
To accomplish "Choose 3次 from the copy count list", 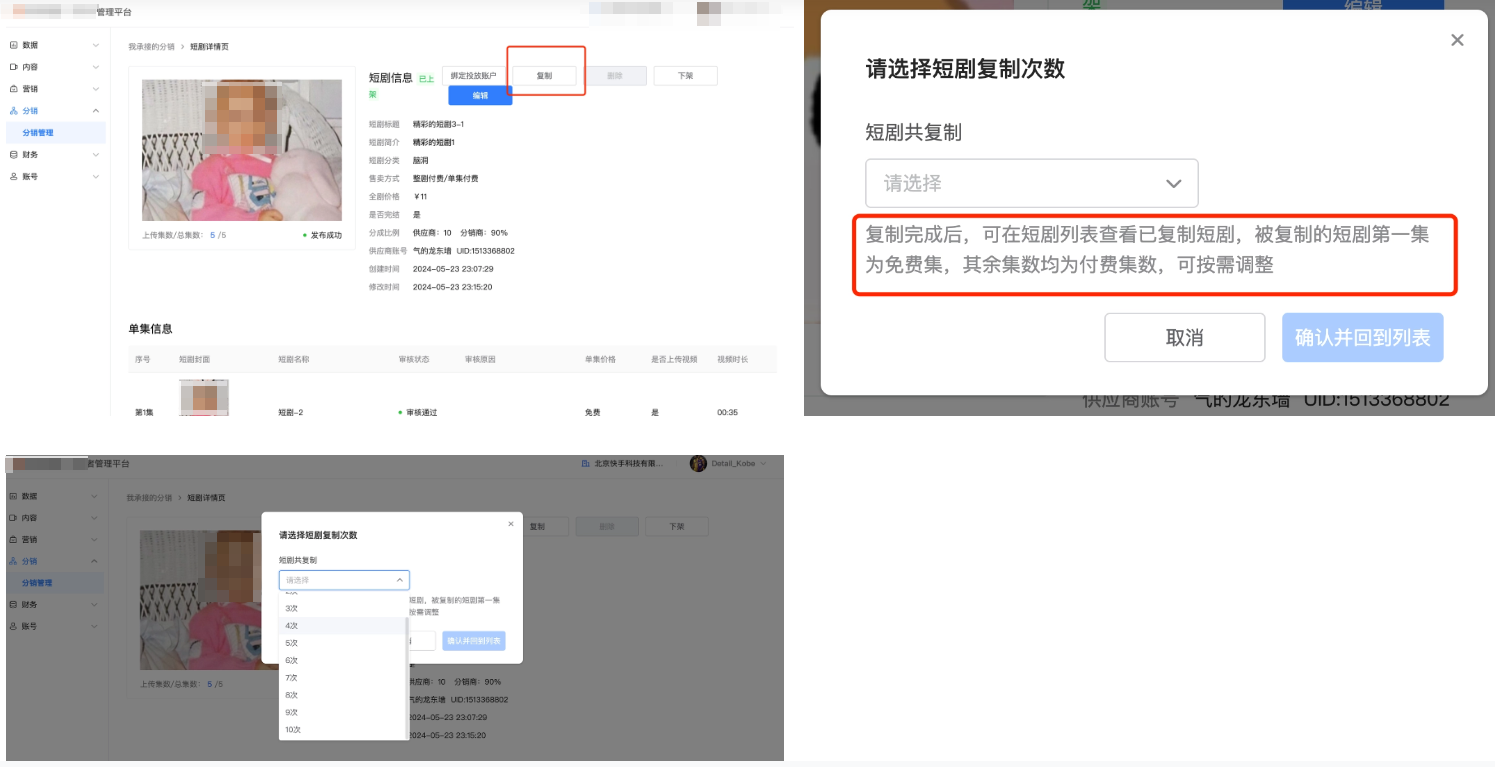I will [x=343, y=608].
